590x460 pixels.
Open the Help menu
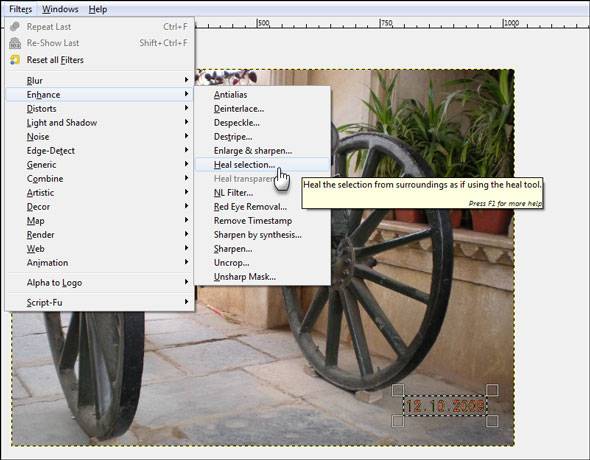[x=98, y=9]
